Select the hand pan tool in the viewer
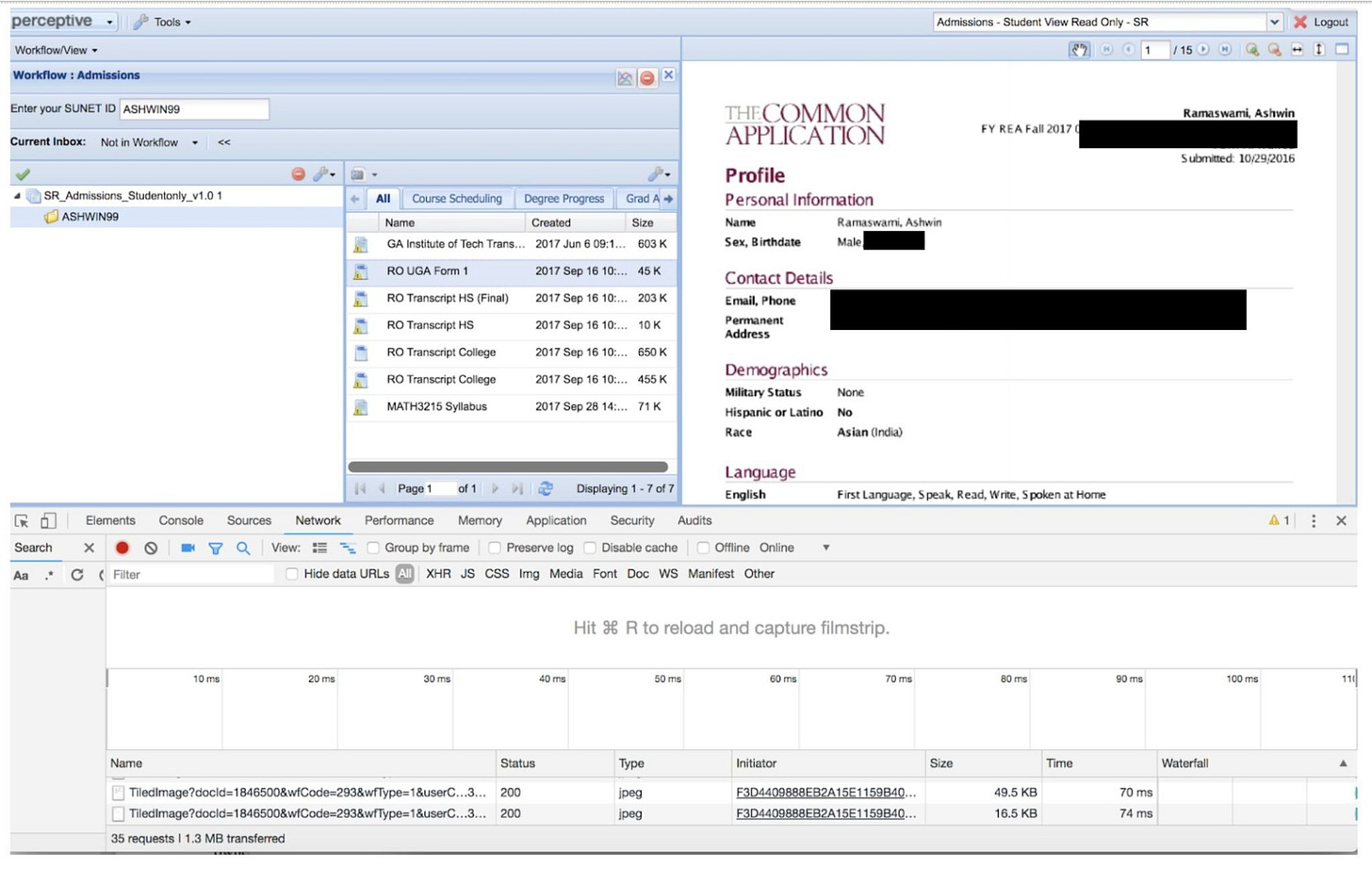This screenshot has height=869, width=1372. point(1079,50)
